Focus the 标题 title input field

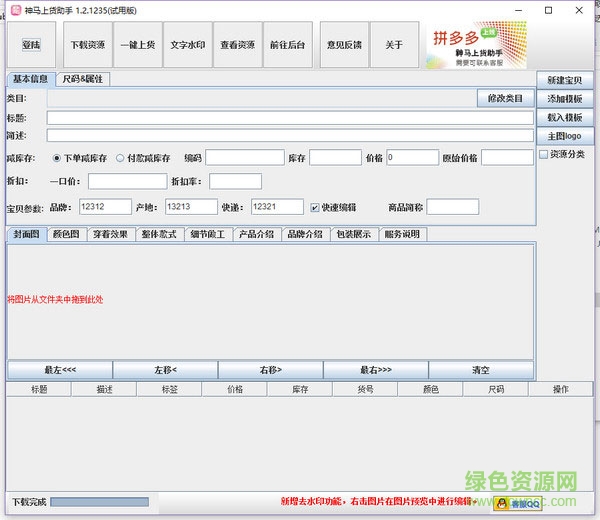(290, 117)
